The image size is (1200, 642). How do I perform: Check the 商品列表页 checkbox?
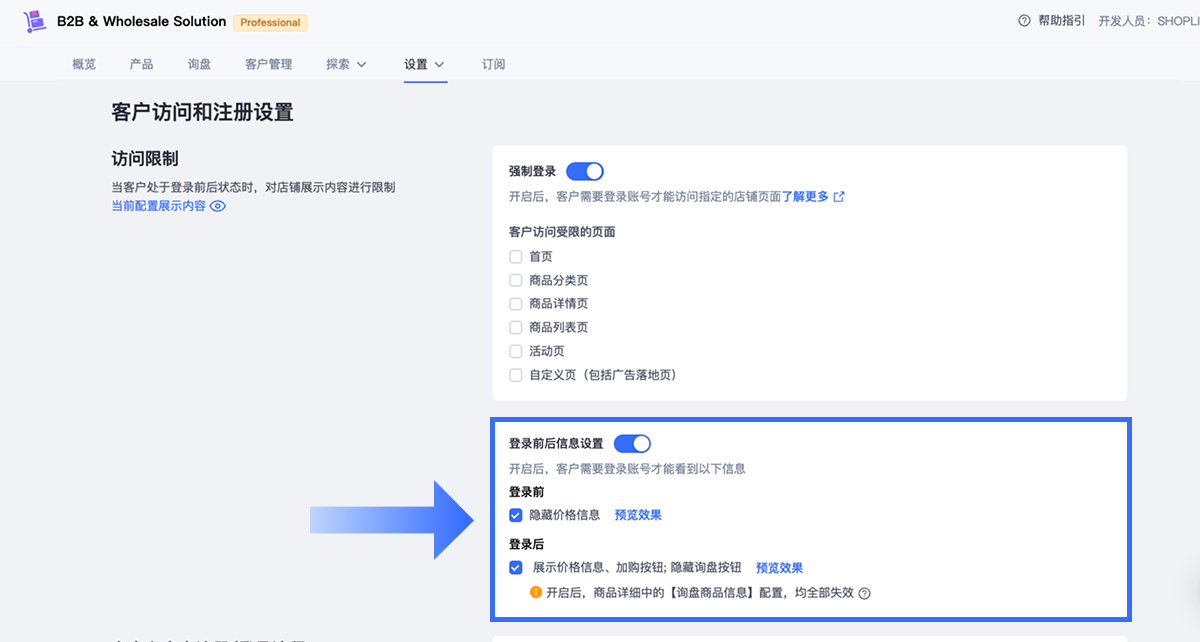516,328
